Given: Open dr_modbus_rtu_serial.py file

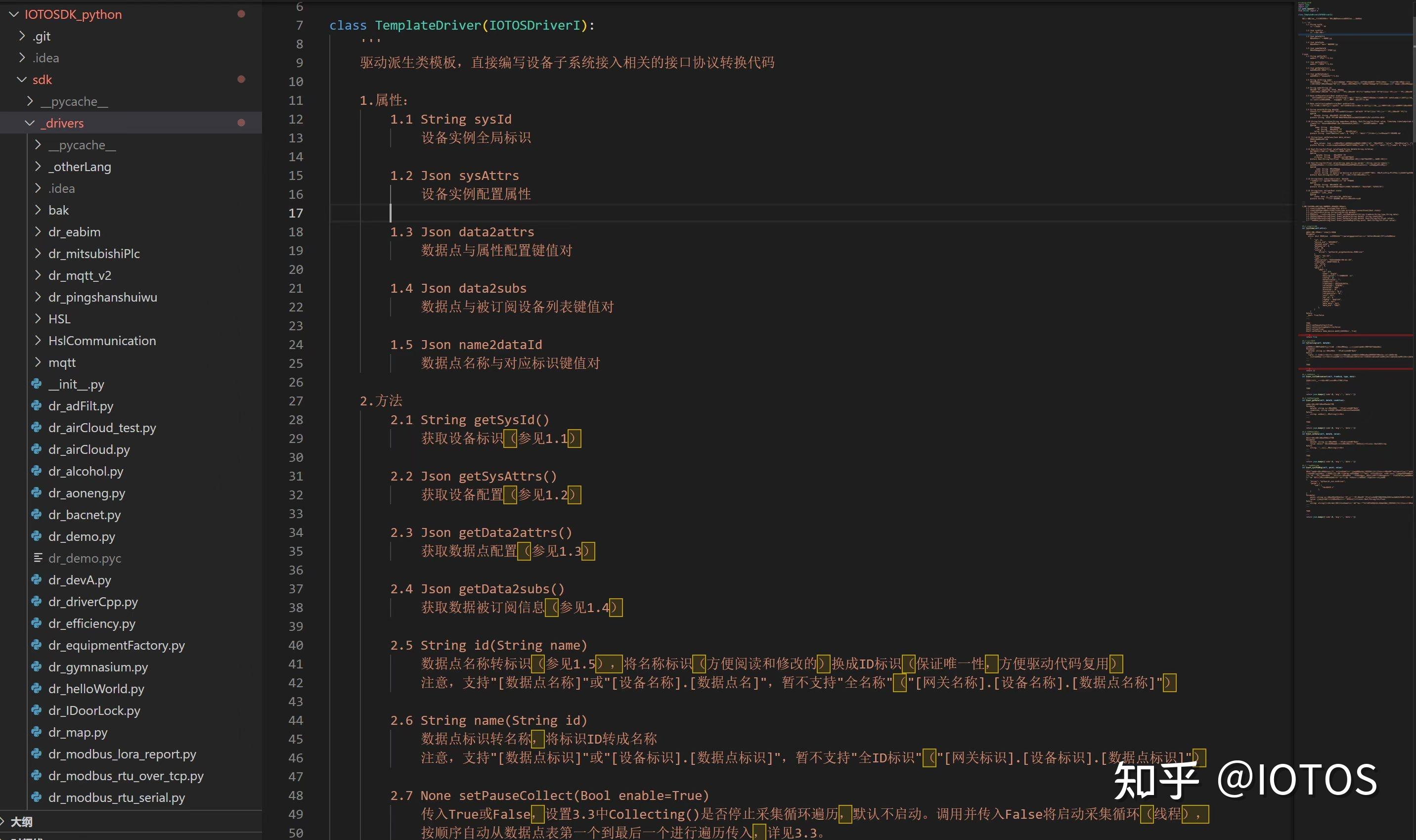Looking at the screenshot, I should point(116,796).
